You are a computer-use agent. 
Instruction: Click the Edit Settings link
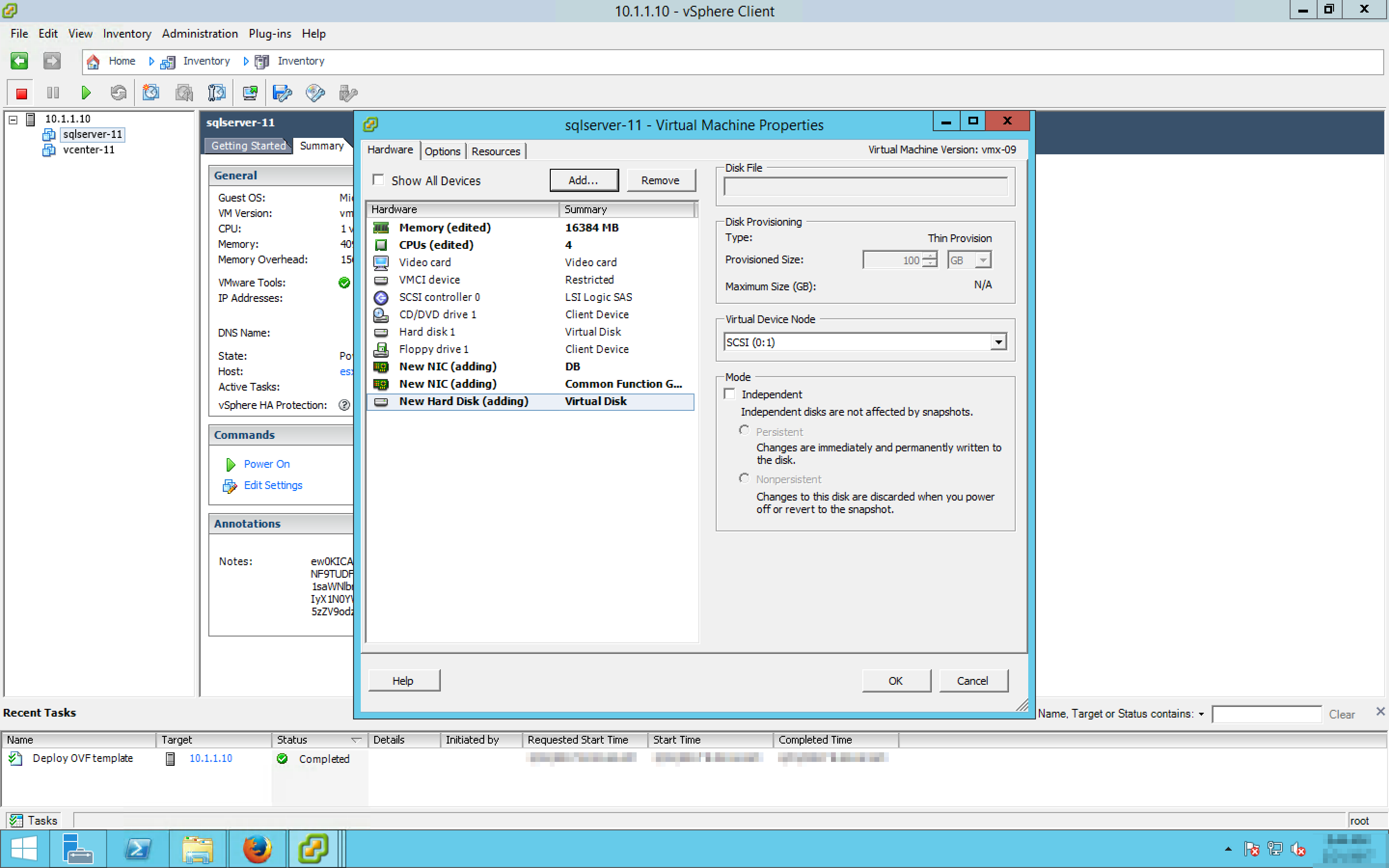click(x=272, y=486)
